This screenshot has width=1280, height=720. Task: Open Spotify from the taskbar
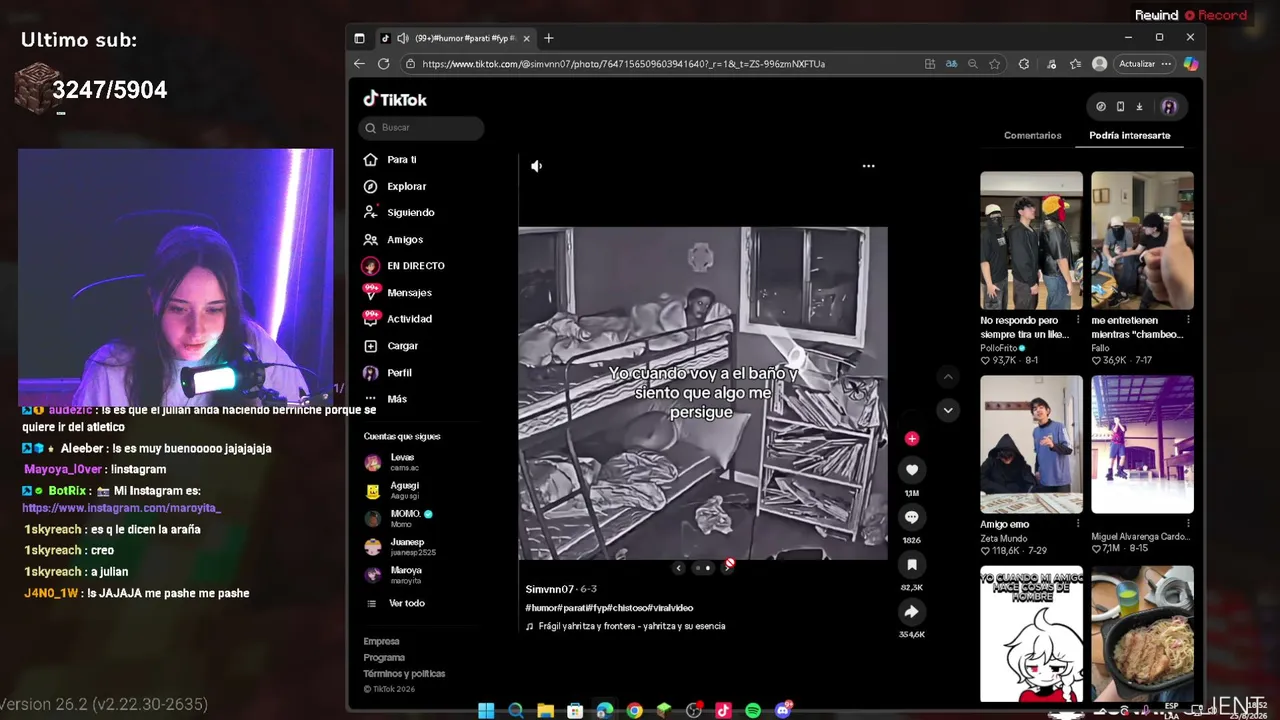click(x=753, y=711)
